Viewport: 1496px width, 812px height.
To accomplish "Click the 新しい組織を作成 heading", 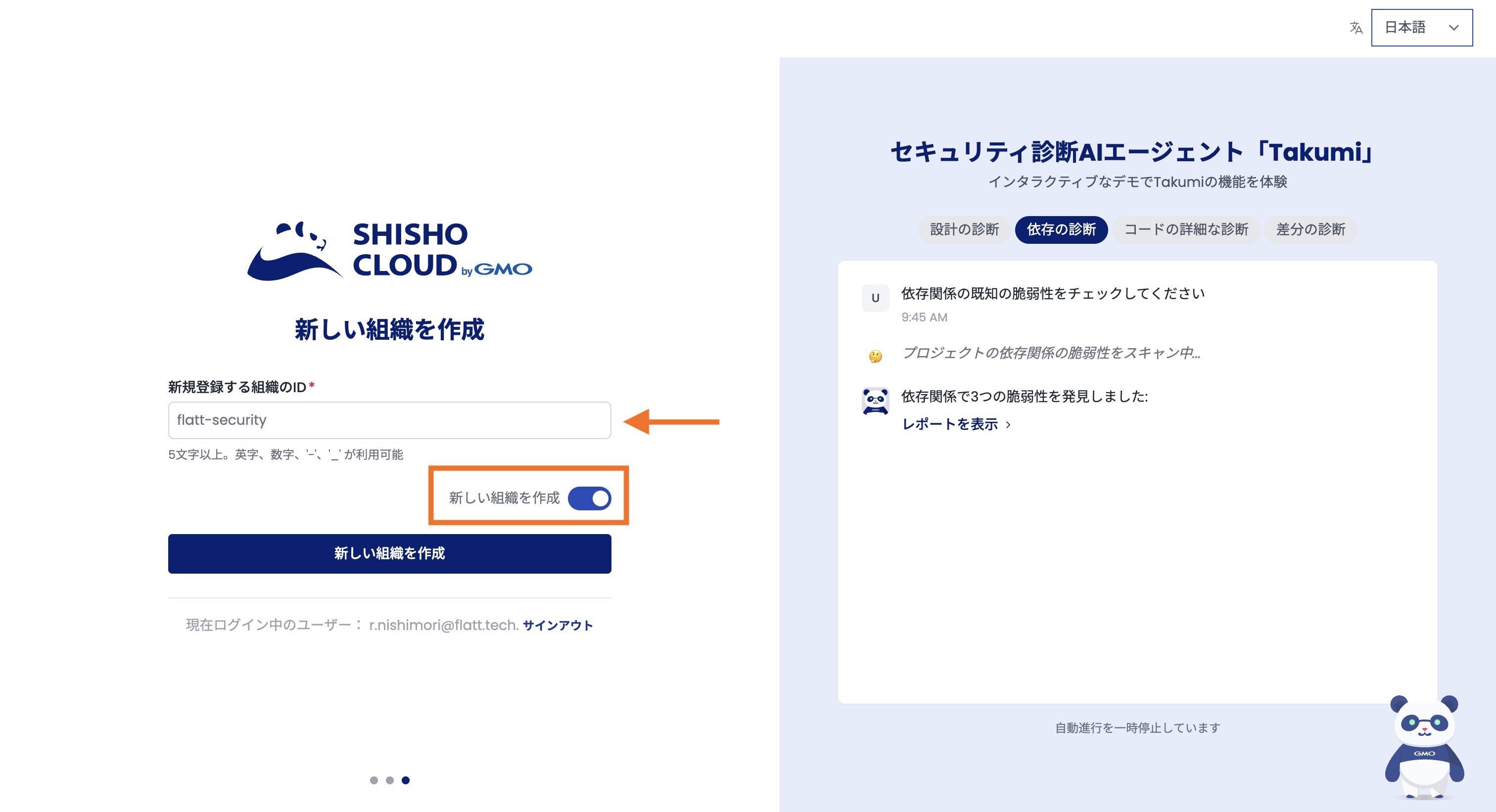I will [x=389, y=329].
